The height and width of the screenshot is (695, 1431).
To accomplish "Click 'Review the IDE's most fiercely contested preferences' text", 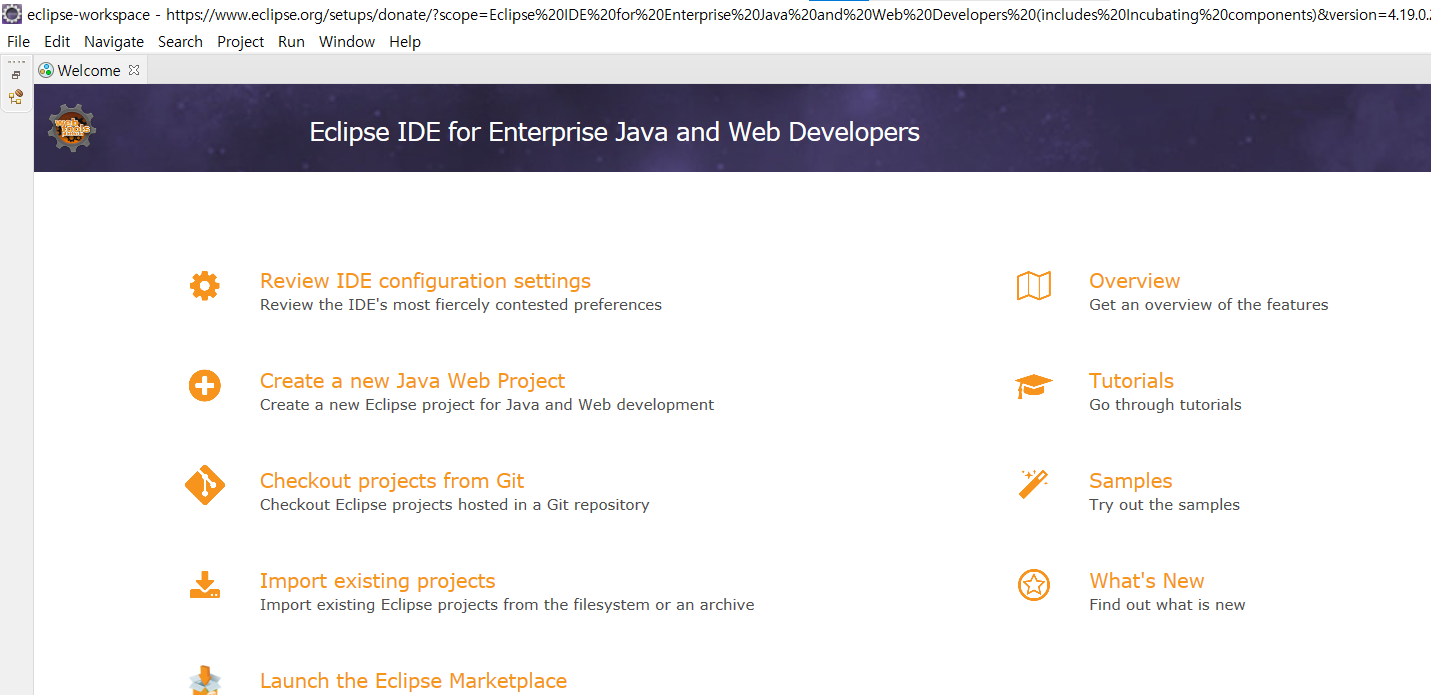I will coord(461,305).
